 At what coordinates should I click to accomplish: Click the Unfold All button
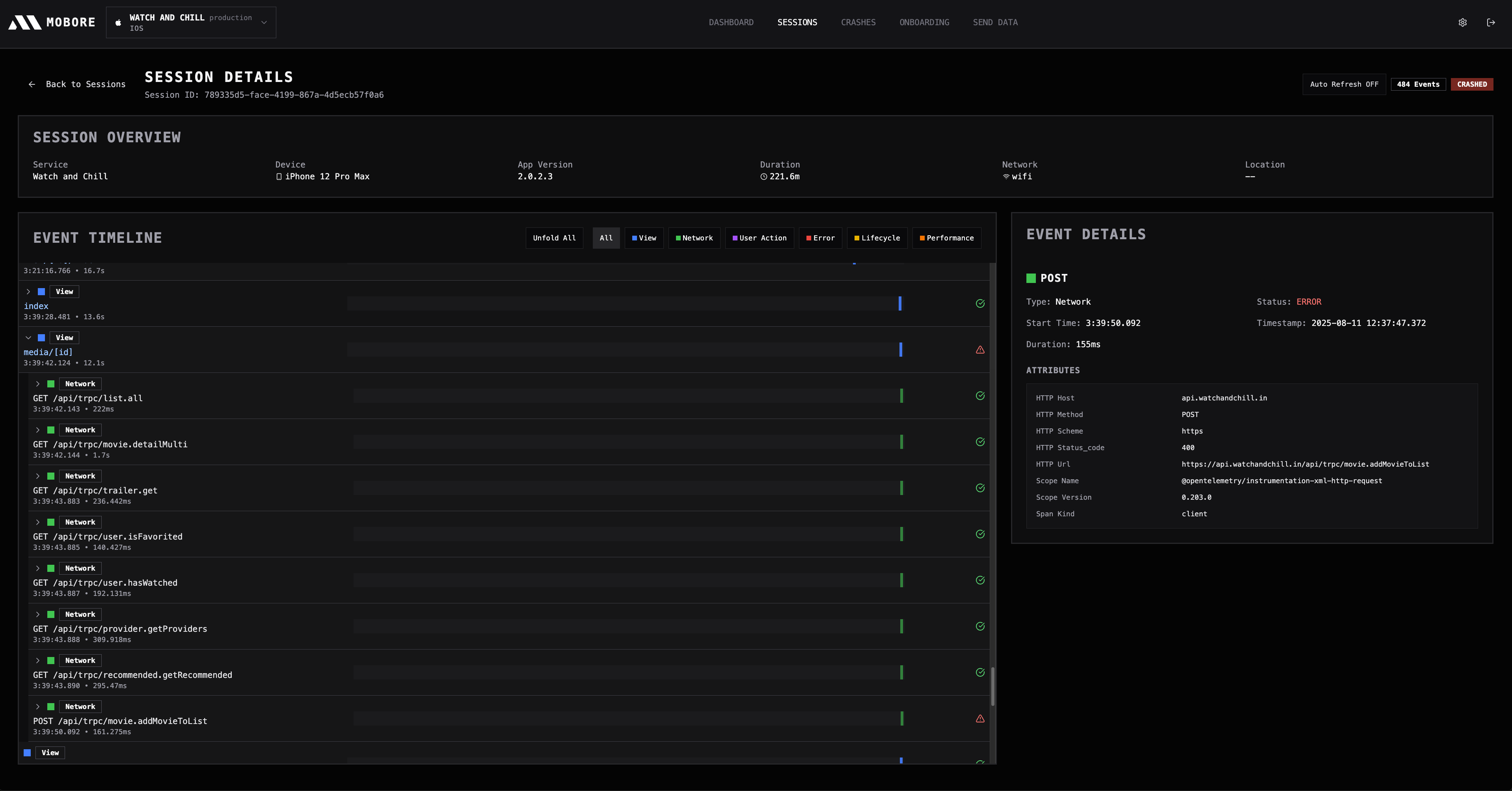[x=553, y=238]
